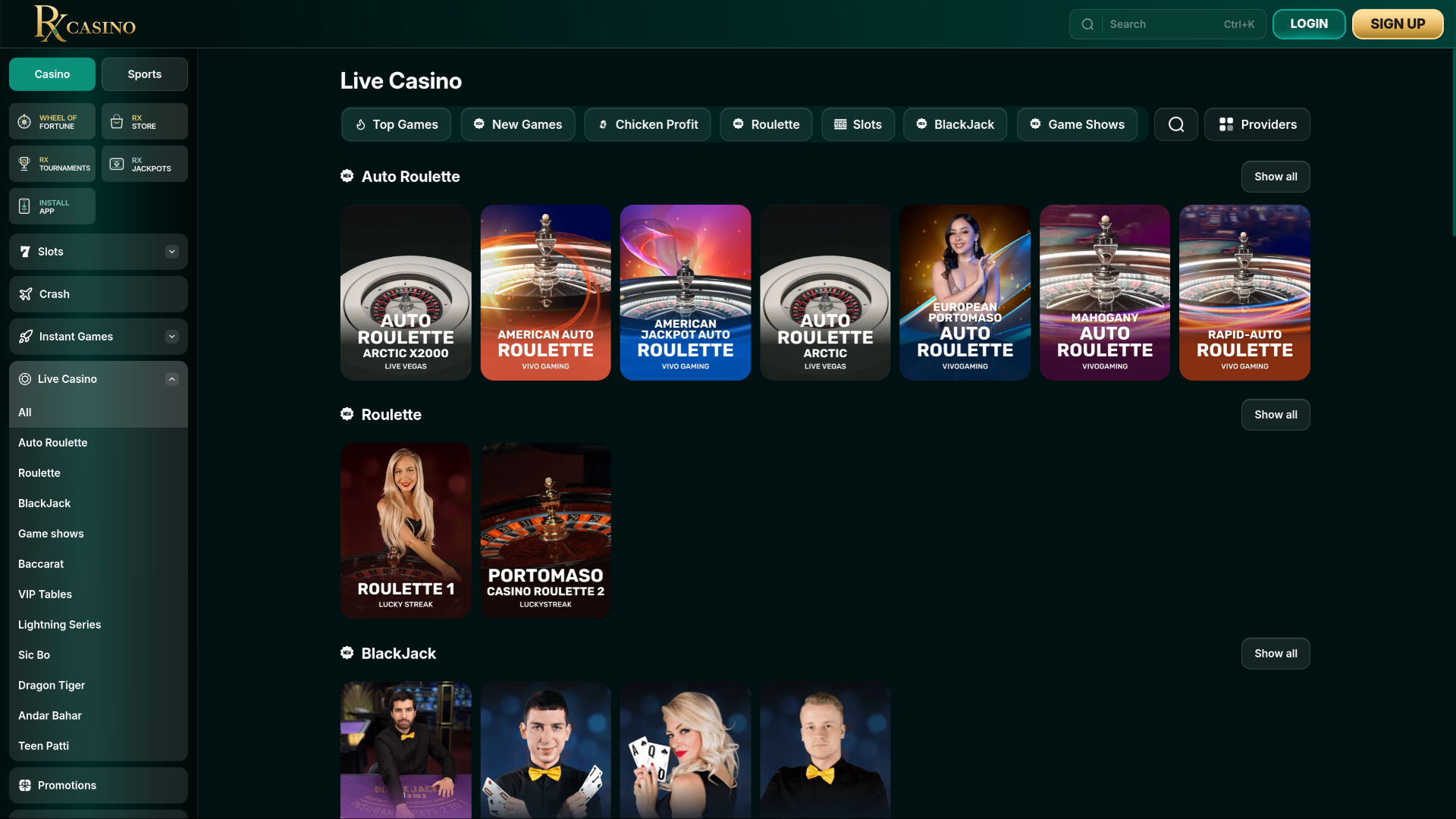Screen dimensions: 1456x819
Task: Click the RX Casino logo
Action: click(85, 24)
